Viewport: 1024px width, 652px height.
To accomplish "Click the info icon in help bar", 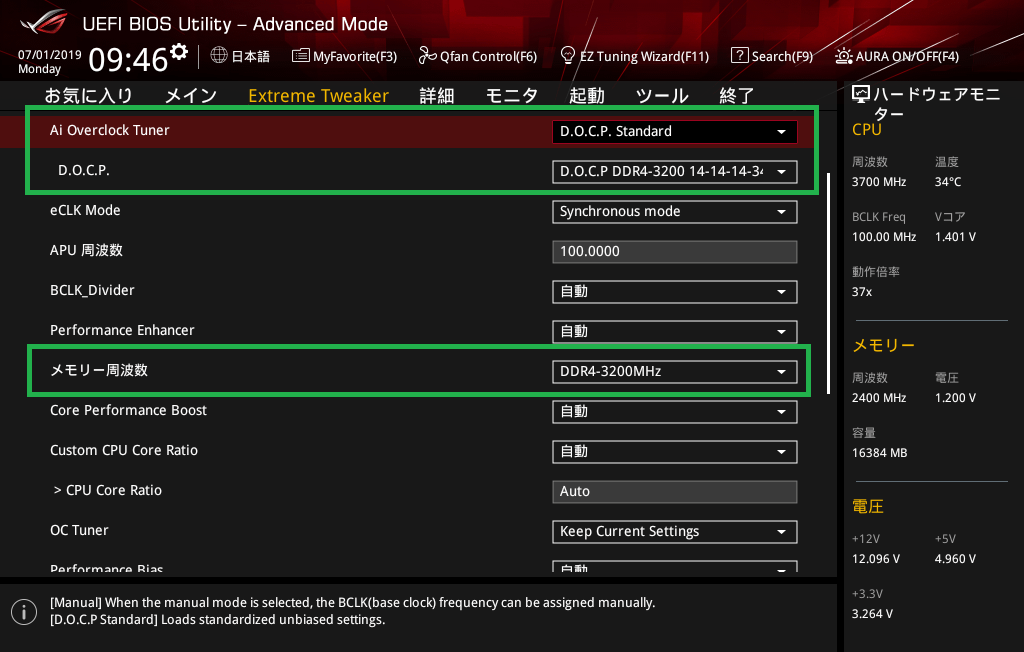I will pyautogui.click(x=24, y=612).
